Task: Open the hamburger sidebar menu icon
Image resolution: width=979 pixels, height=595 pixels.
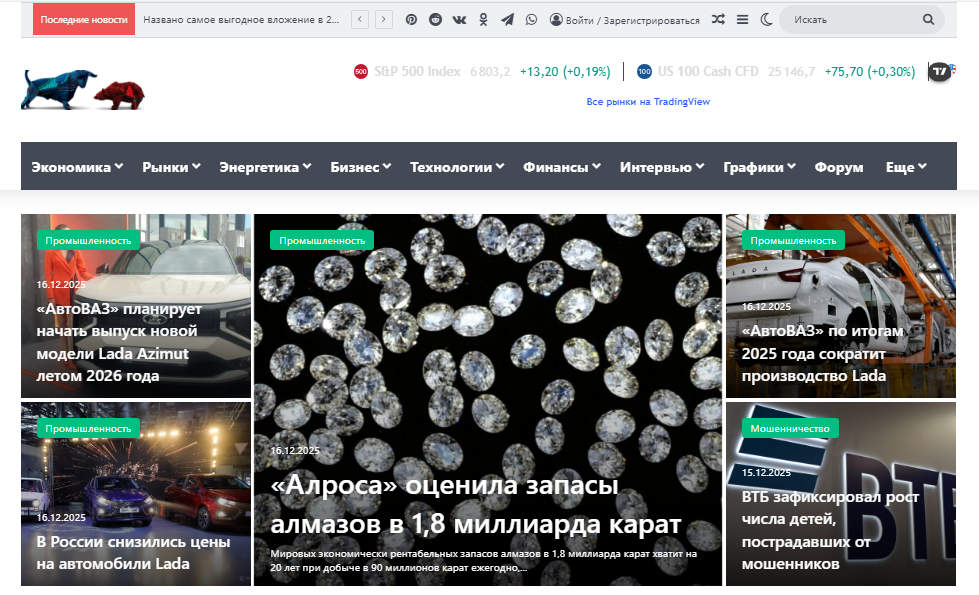Action: pyautogui.click(x=742, y=20)
